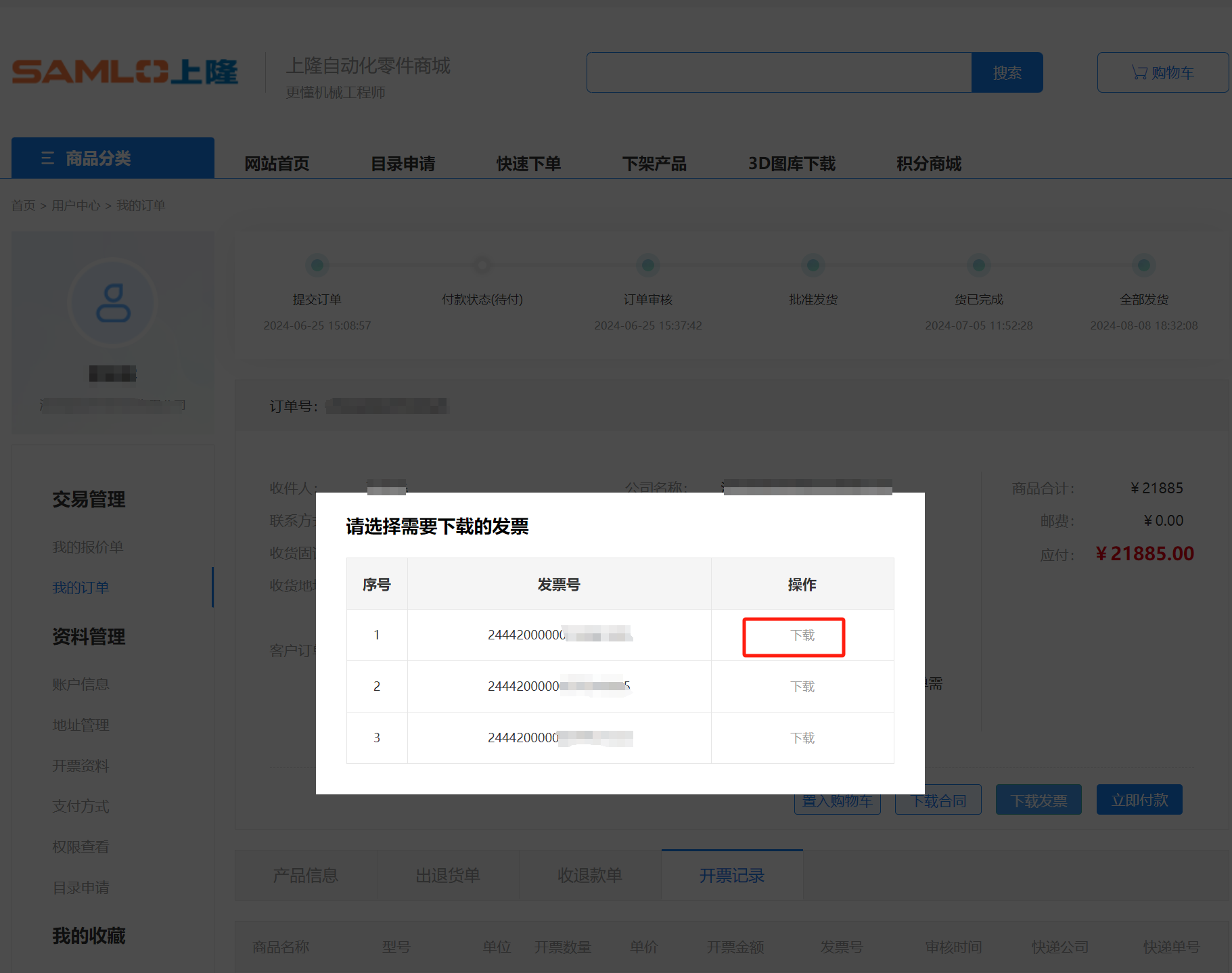Focus the product search input field
The image size is (1232, 973).
[x=779, y=72]
